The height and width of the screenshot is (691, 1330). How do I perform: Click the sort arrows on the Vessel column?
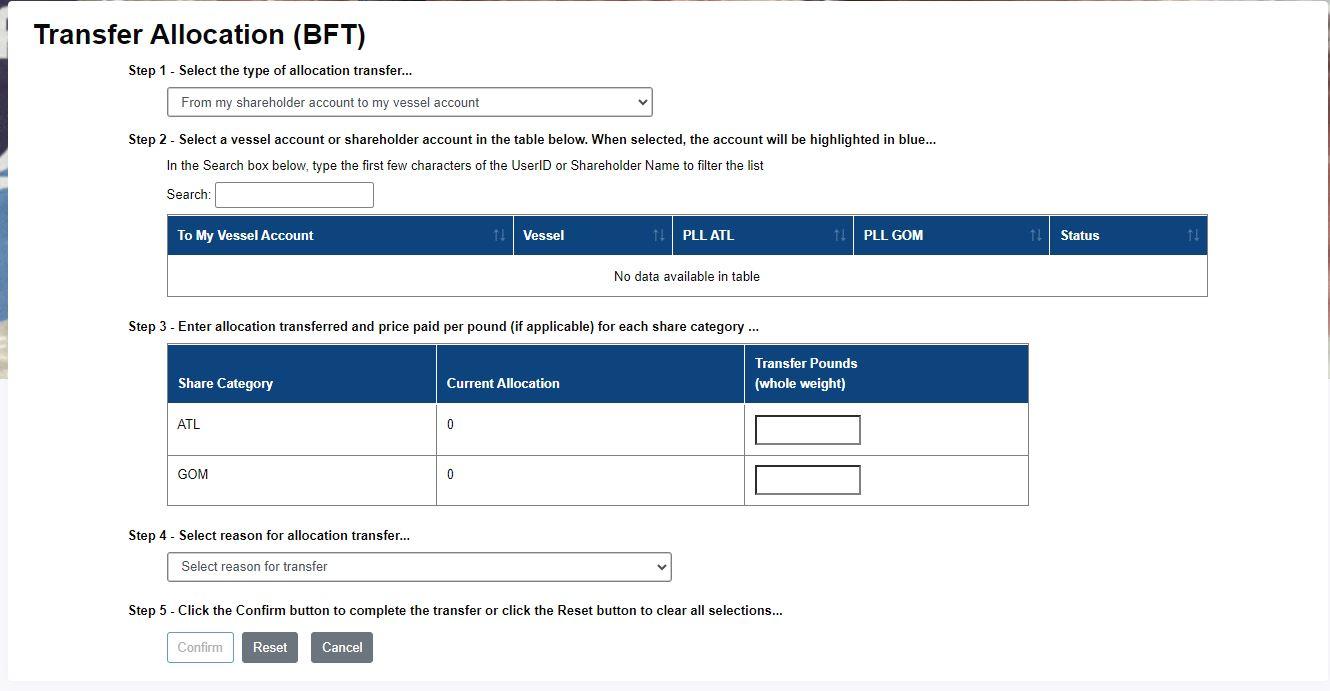point(658,236)
